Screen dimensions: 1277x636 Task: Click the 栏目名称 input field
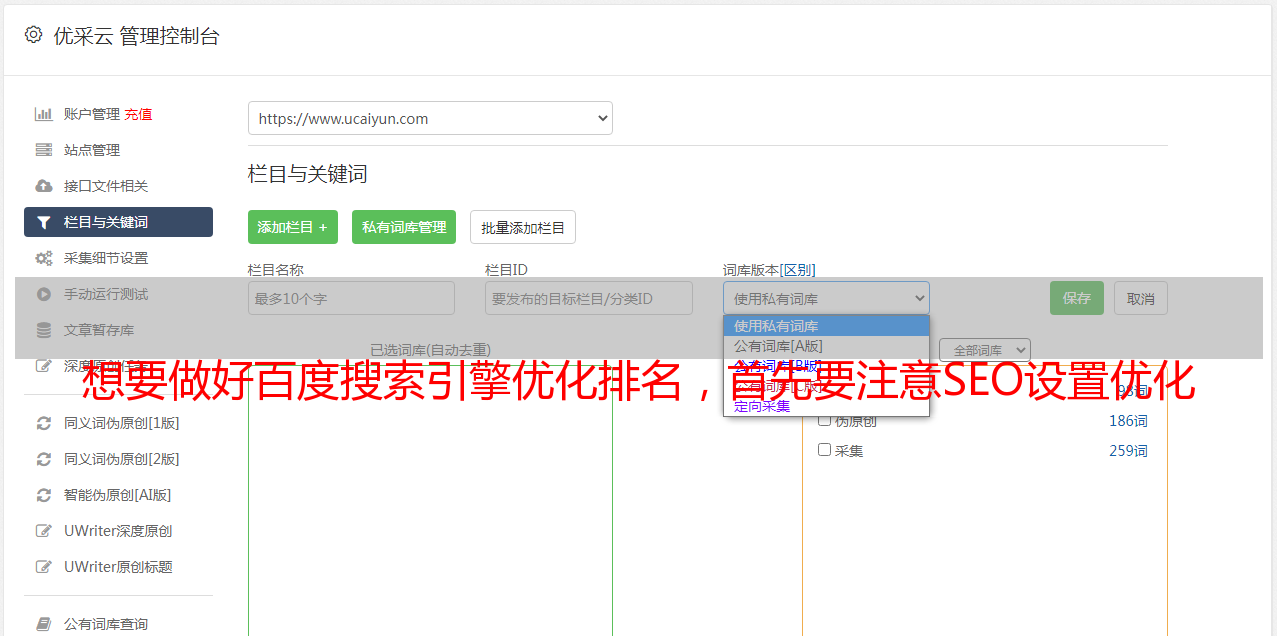(351, 298)
